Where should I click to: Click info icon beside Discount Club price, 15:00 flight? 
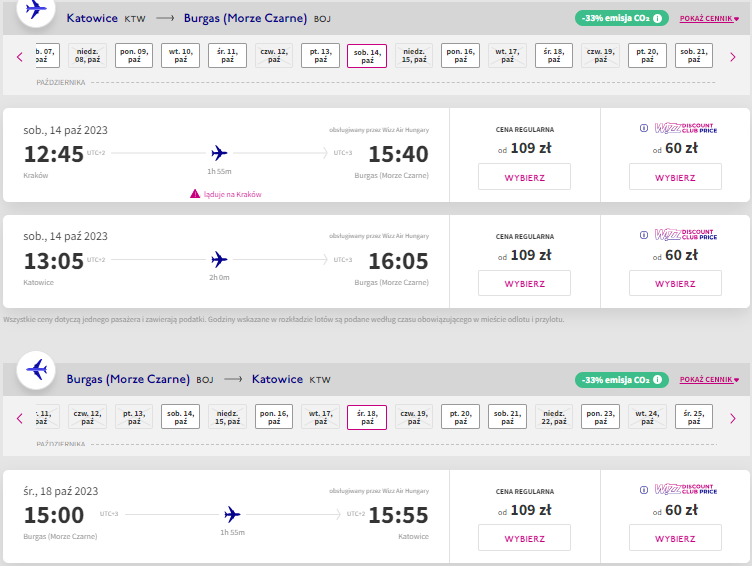tap(644, 489)
